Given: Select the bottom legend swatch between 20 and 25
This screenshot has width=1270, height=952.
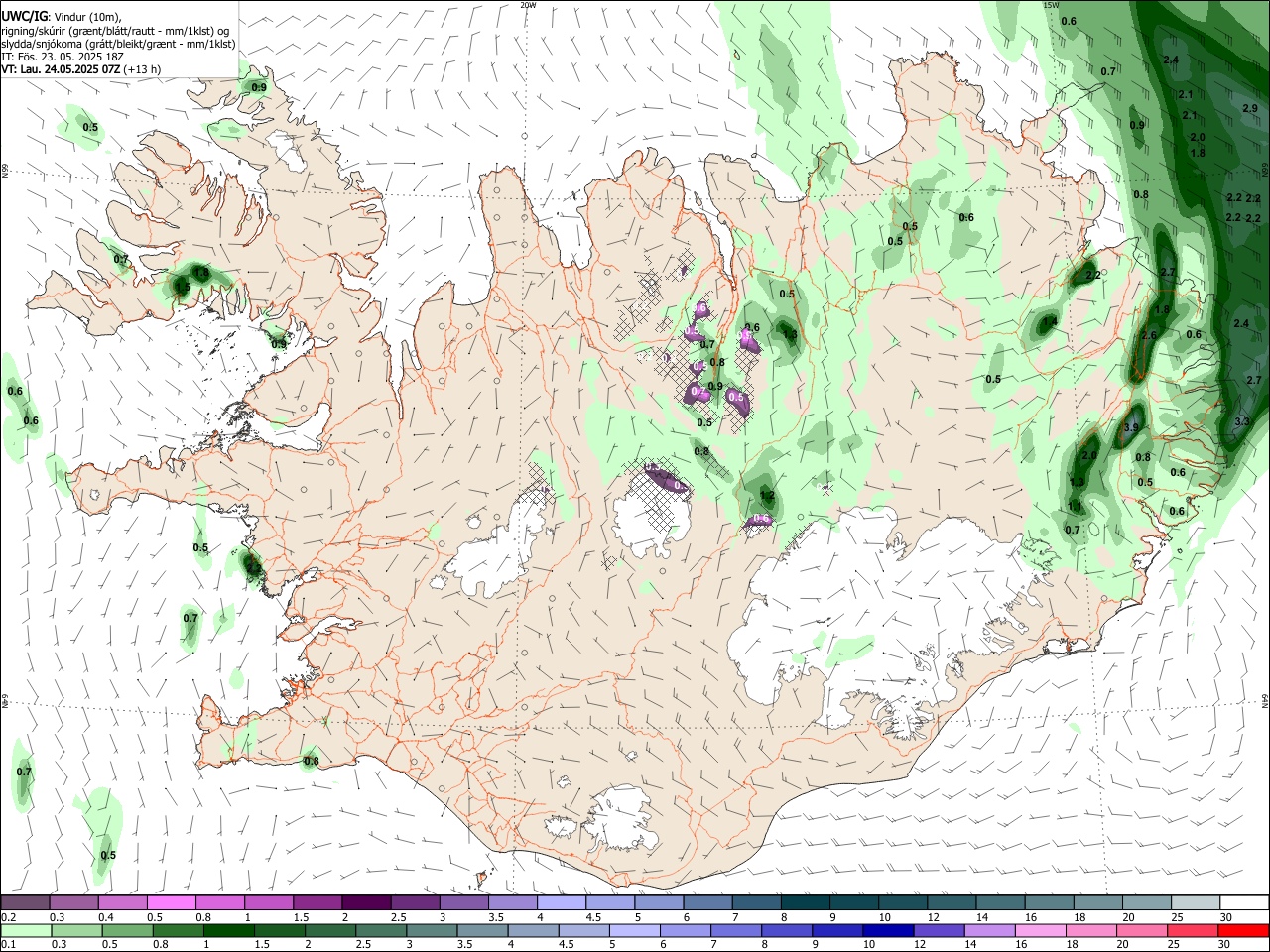Looking at the screenshot, I should [x=1142, y=930].
